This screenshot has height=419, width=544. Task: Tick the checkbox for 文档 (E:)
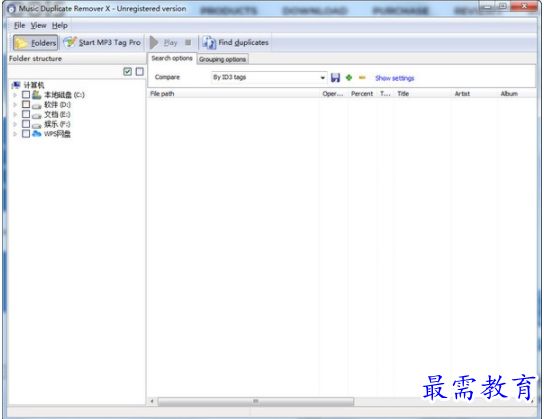coord(26,114)
